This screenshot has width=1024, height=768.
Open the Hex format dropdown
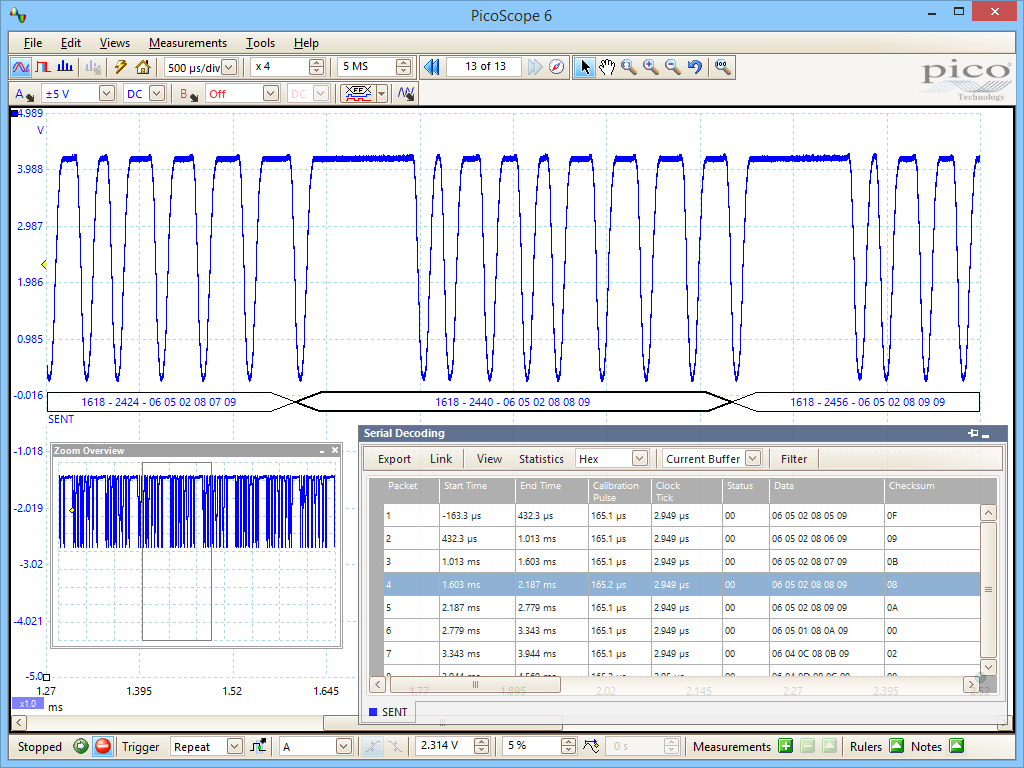640,459
